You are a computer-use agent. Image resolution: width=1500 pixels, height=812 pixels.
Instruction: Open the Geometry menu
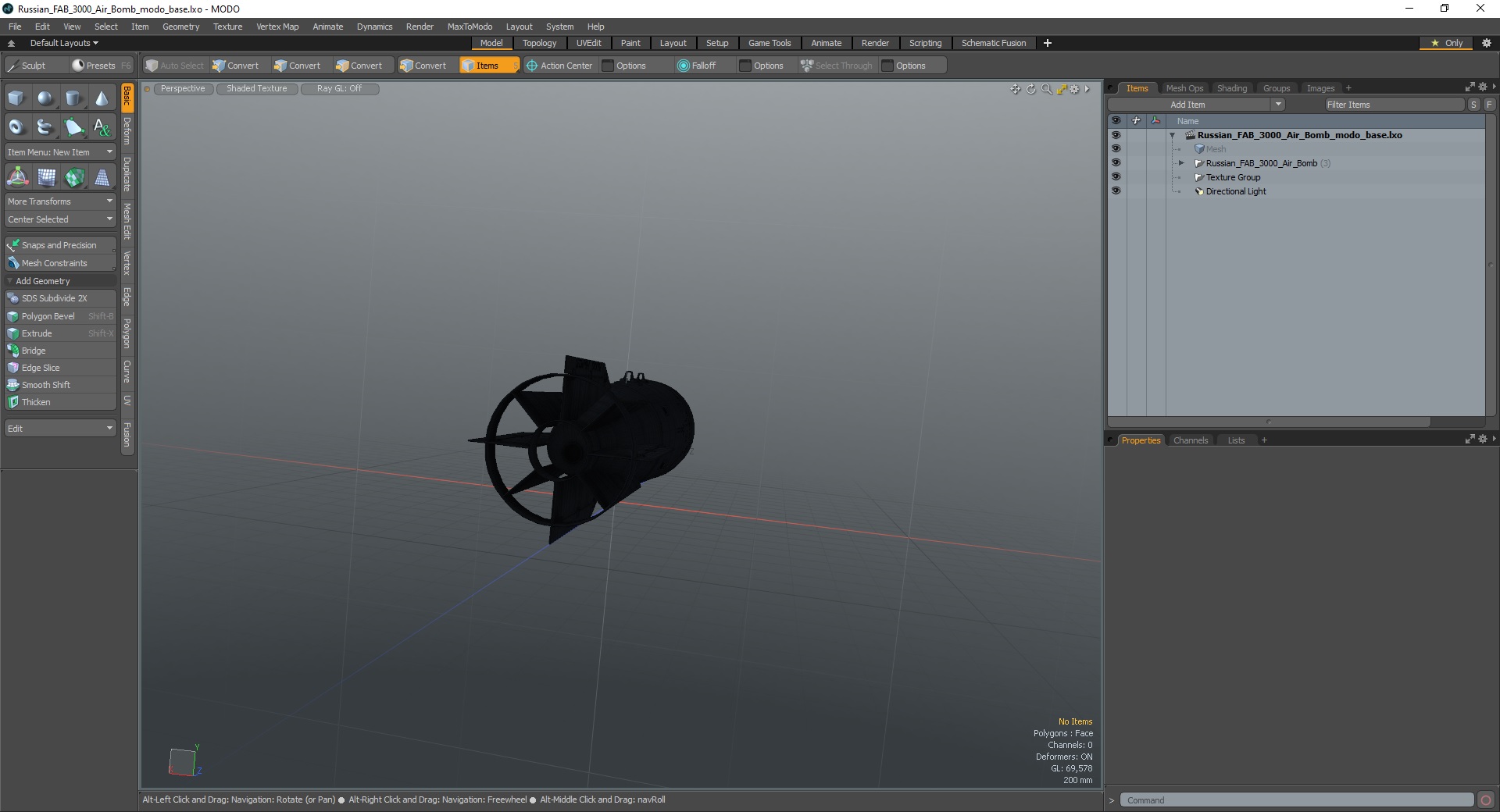pos(180,27)
